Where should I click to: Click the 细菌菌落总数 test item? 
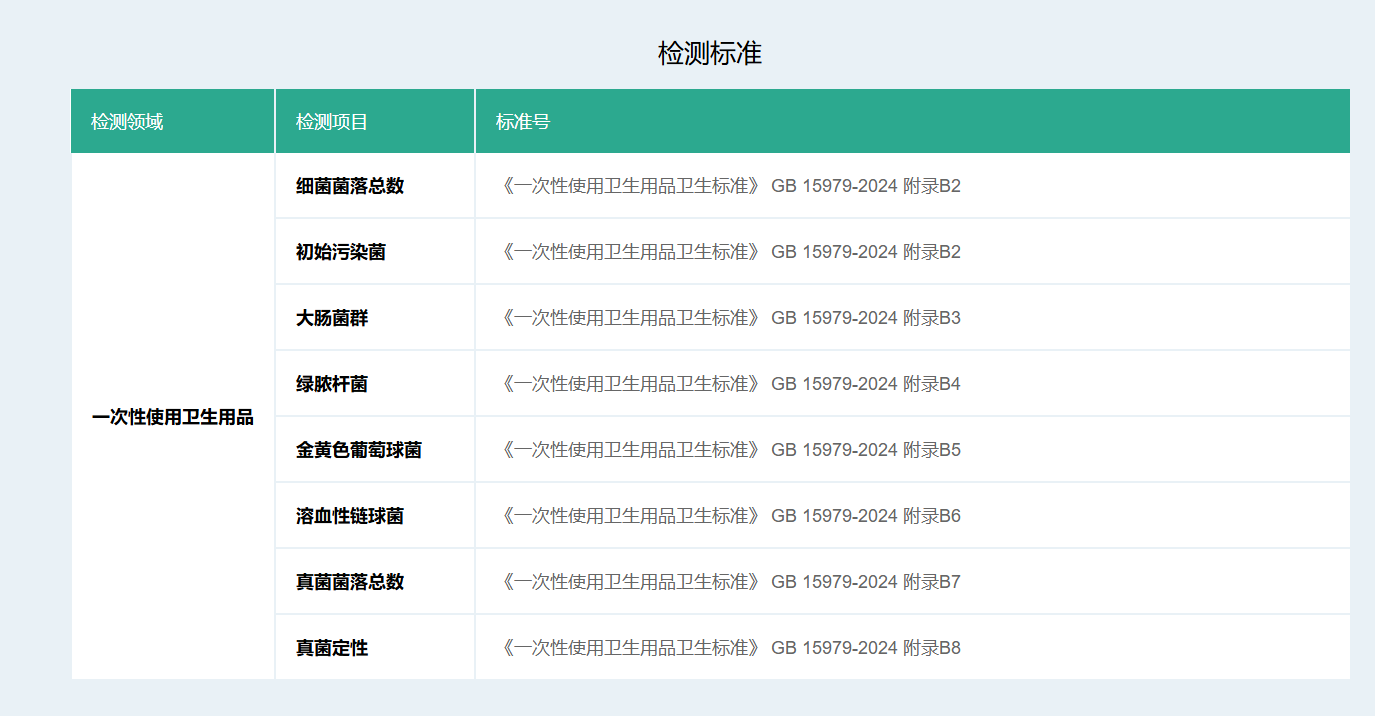350,186
